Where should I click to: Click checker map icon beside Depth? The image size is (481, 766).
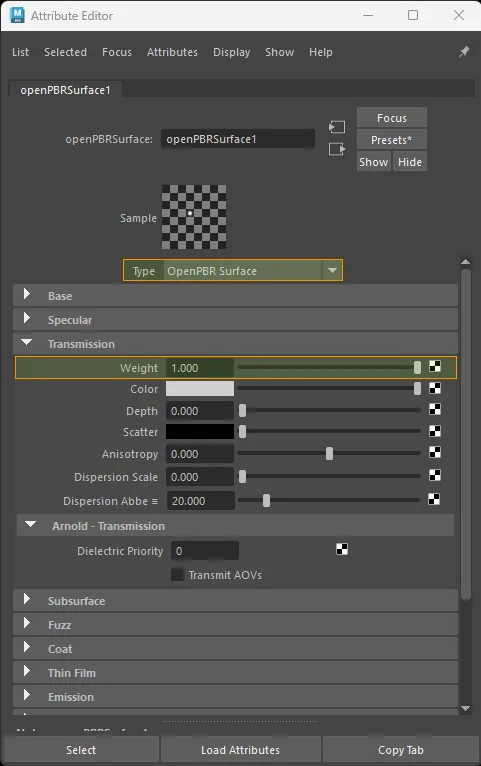click(x=435, y=409)
